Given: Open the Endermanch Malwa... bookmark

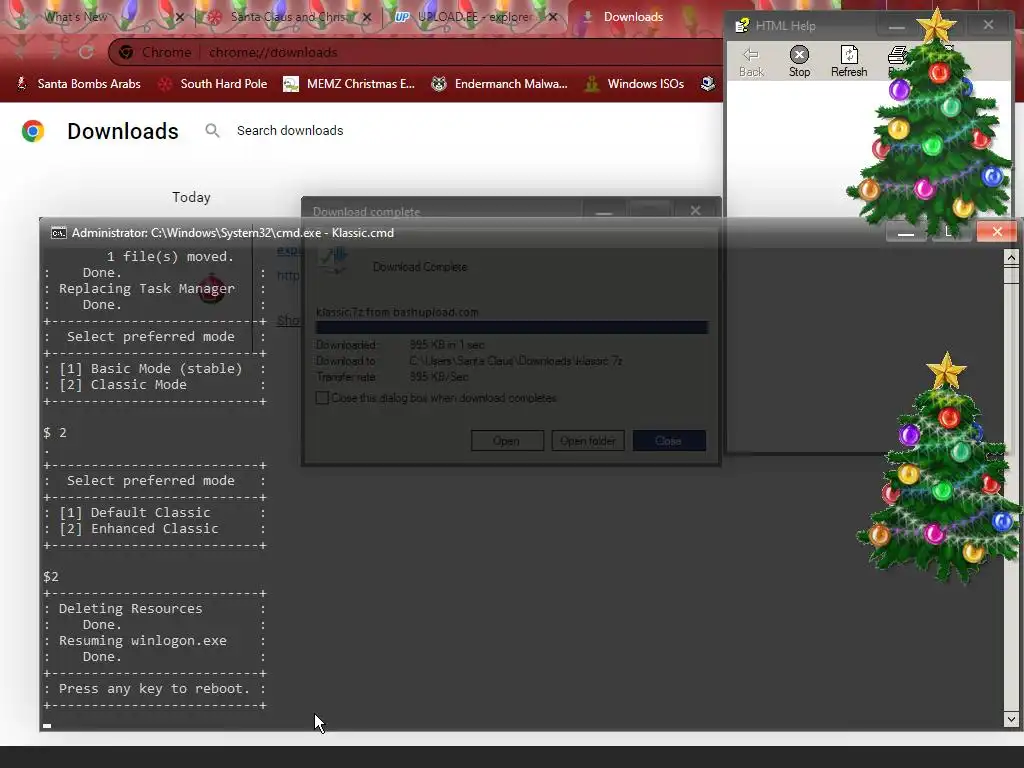Looking at the screenshot, I should (500, 84).
